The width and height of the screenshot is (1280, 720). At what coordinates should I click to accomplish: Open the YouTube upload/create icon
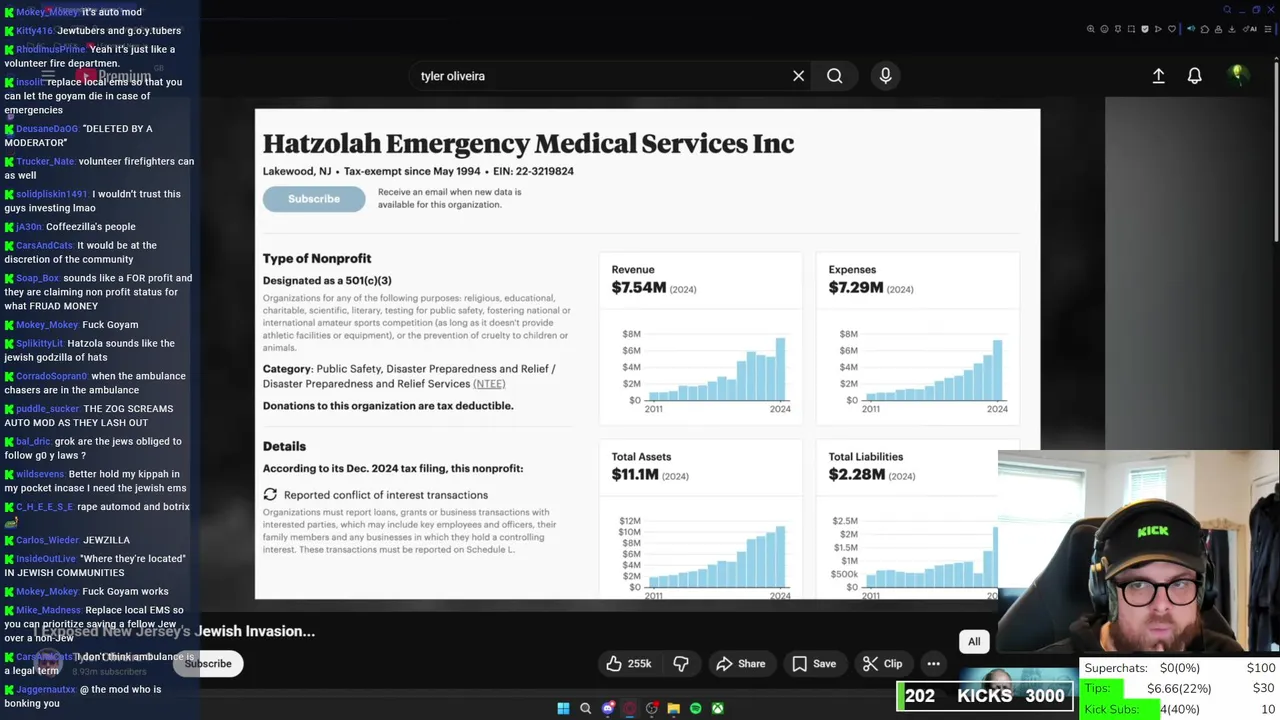tap(1158, 76)
